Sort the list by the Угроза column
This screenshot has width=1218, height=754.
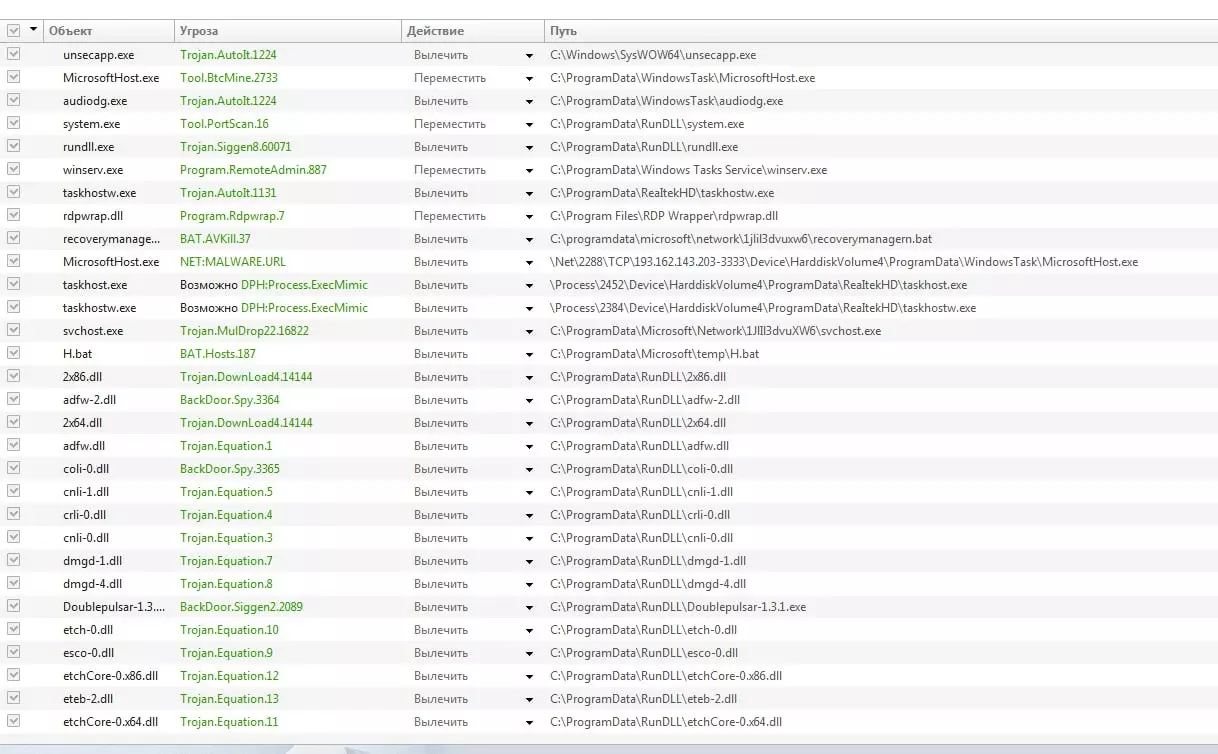tap(287, 31)
